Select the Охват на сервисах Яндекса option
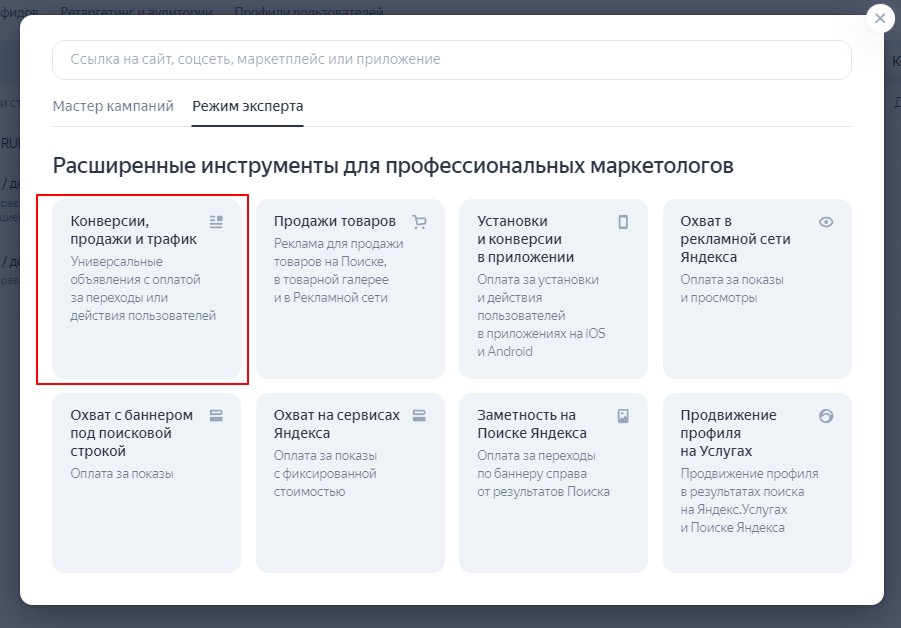 [x=349, y=482]
